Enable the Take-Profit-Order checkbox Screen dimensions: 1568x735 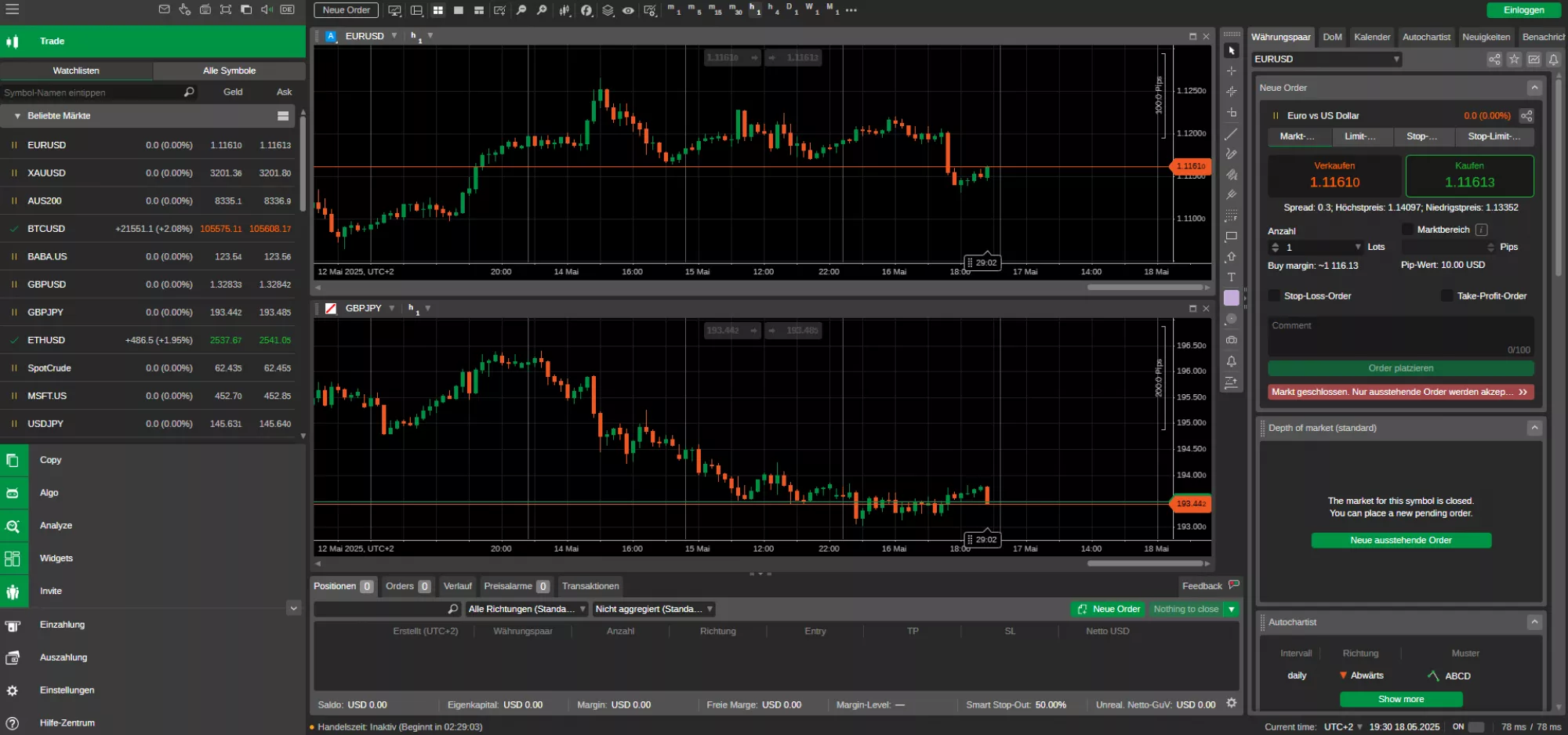click(1446, 296)
